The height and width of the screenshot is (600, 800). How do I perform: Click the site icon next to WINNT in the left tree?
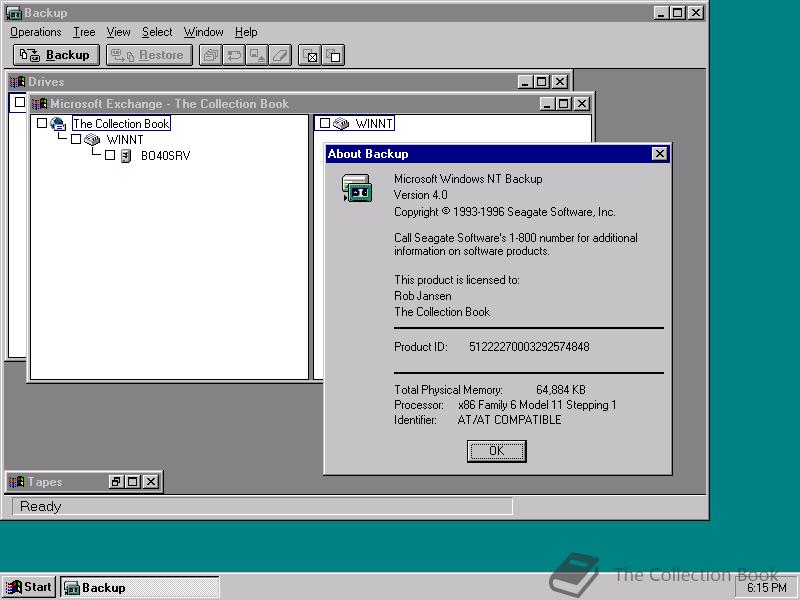point(92,139)
